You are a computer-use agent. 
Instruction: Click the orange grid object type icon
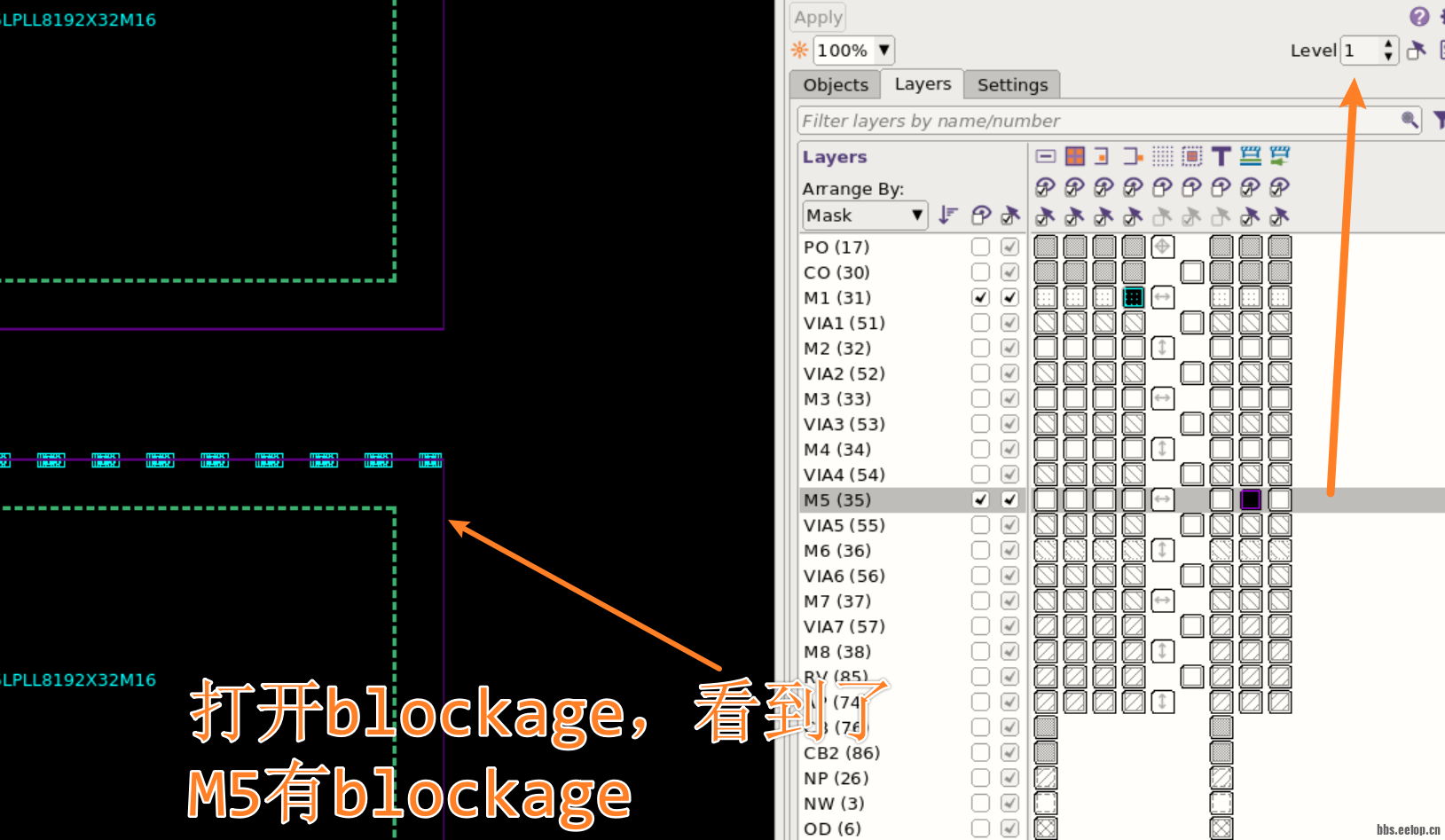(x=1074, y=157)
